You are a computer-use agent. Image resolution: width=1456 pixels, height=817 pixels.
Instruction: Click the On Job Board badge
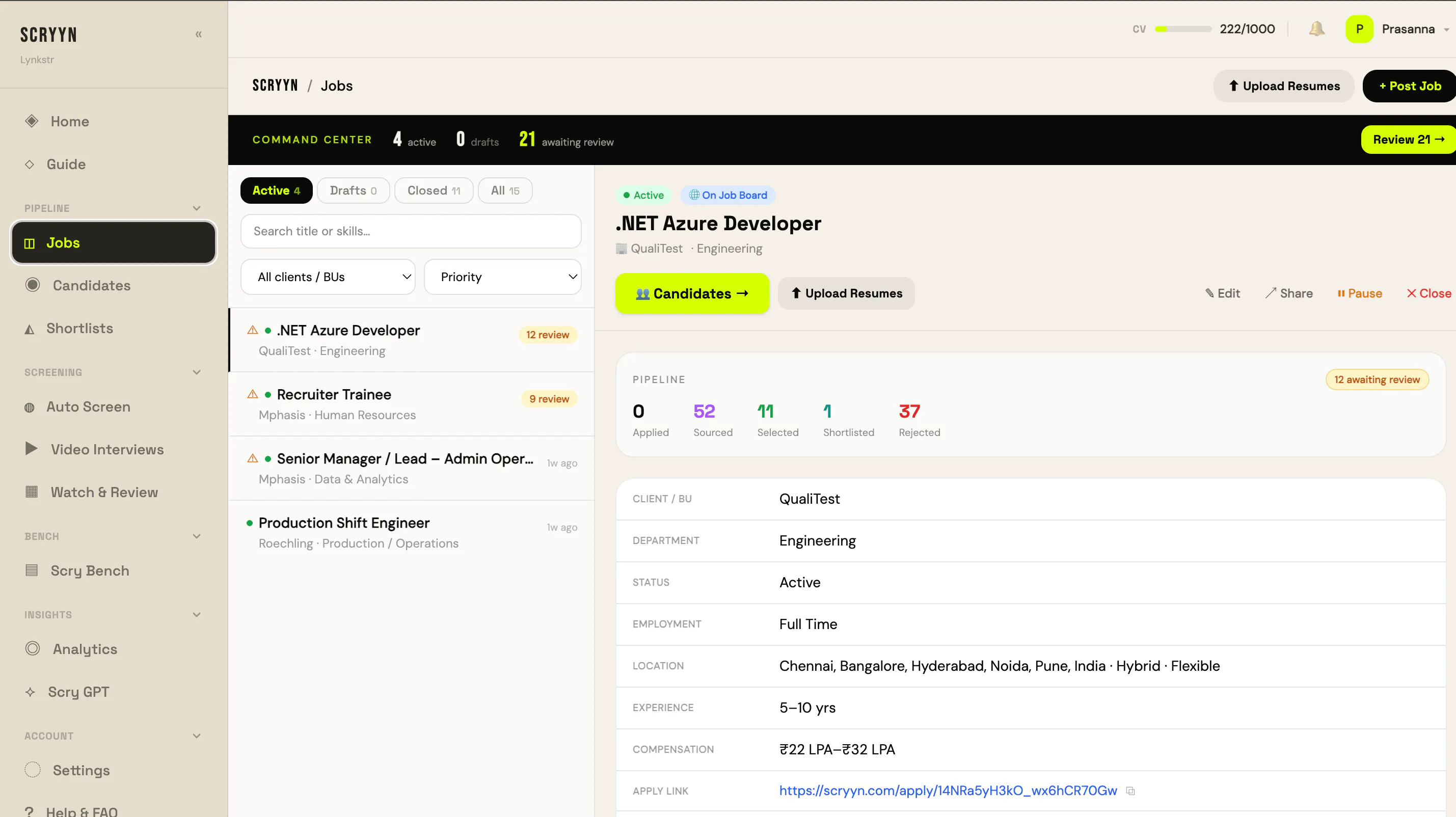[x=728, y=195]
